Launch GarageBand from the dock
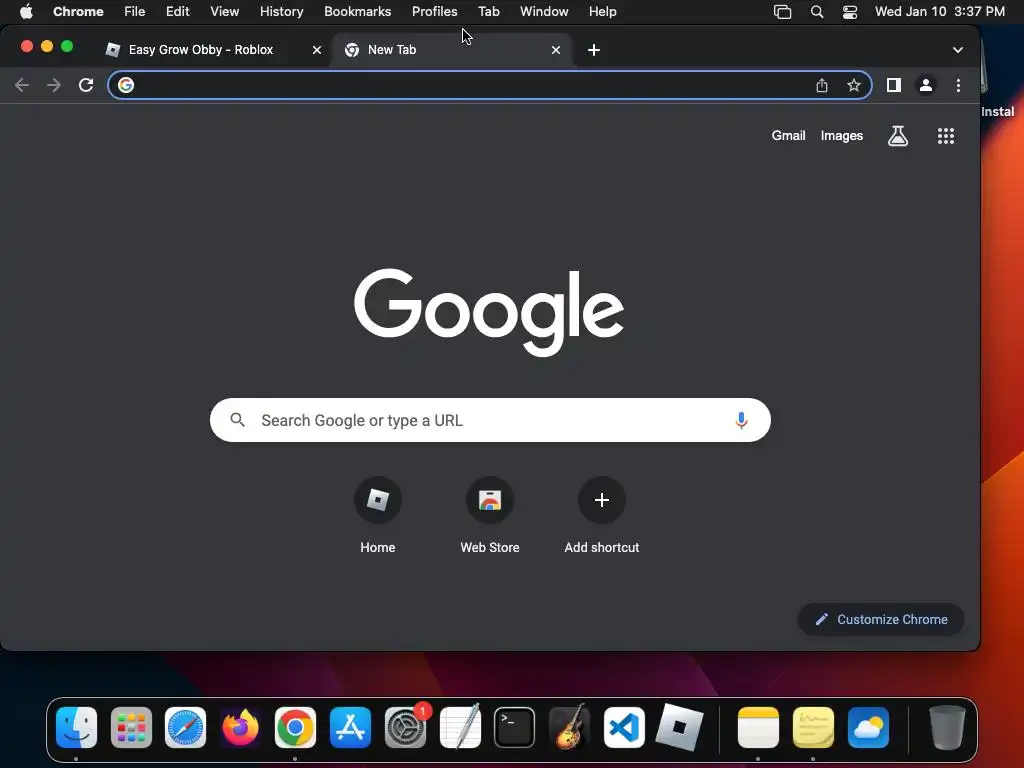Viewport: 1024px width, 768px height. coord(569,727)
